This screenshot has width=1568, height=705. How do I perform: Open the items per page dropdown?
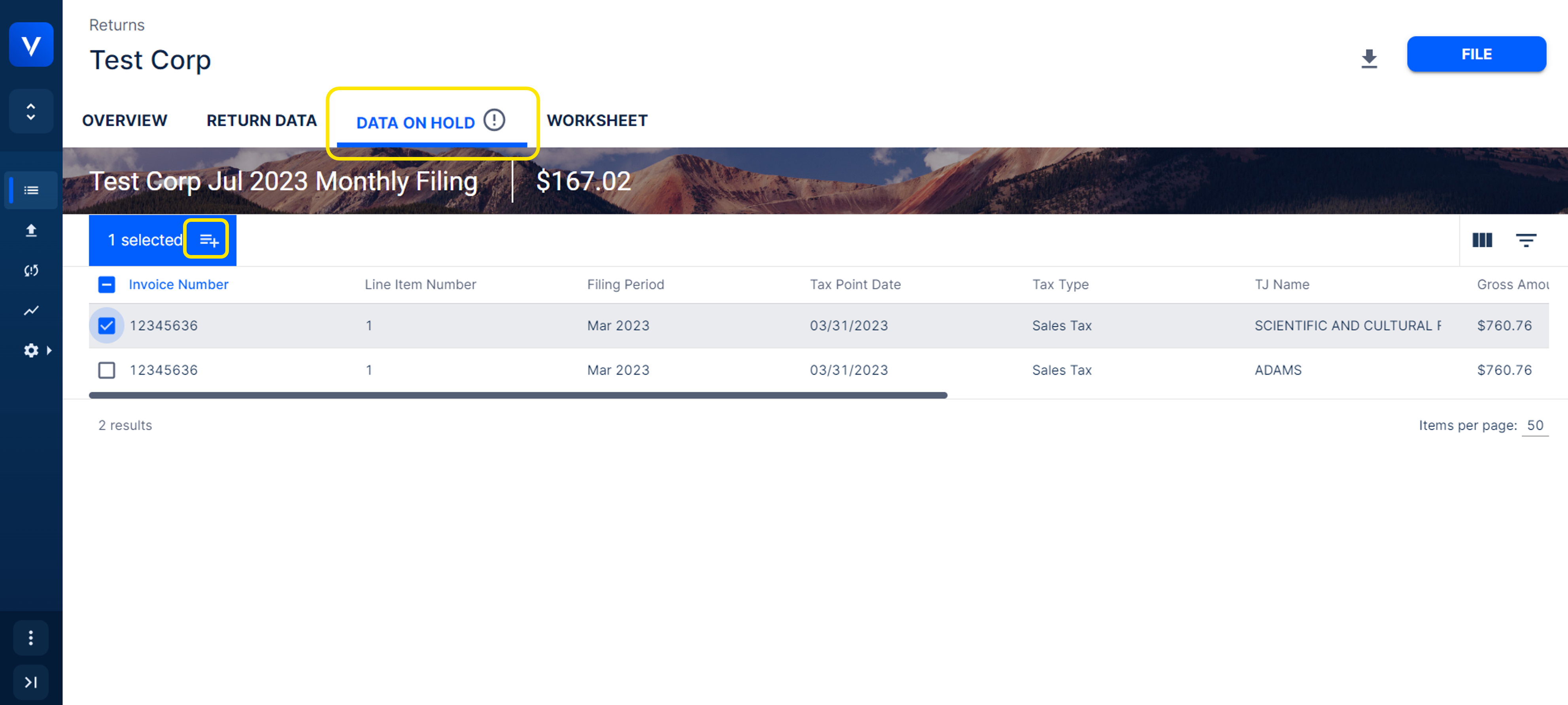(1534, 425)
